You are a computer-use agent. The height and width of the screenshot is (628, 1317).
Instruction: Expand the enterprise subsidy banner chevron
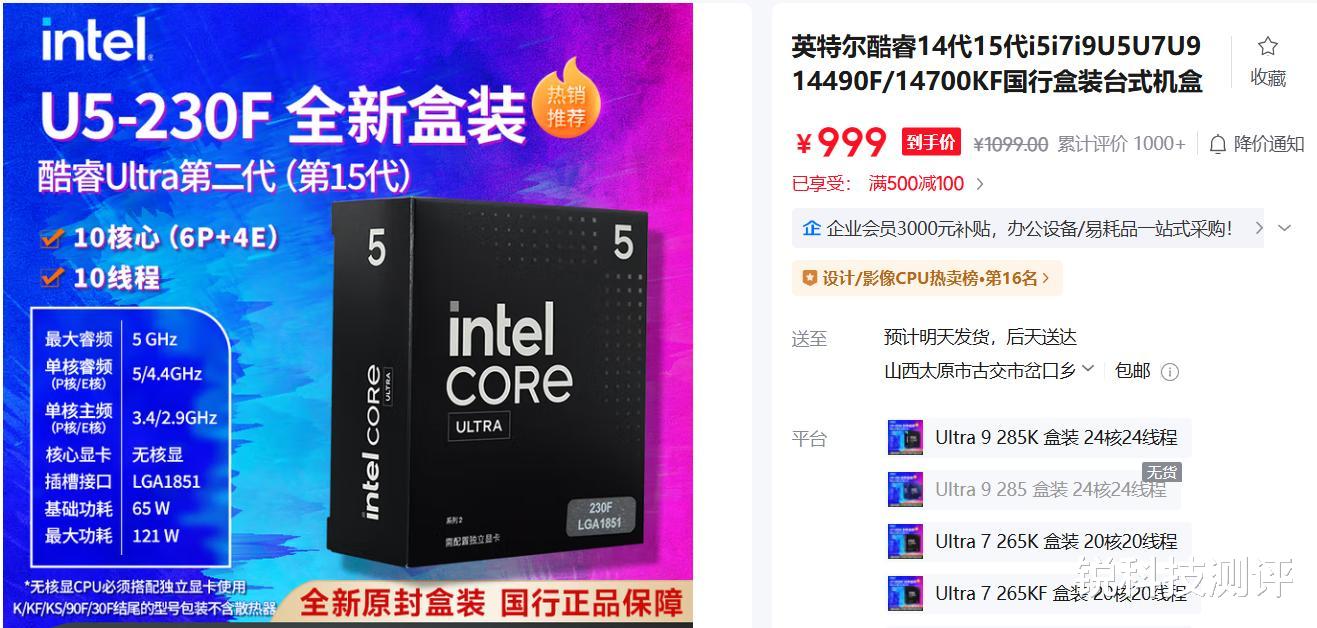[x=1285, y=228]
